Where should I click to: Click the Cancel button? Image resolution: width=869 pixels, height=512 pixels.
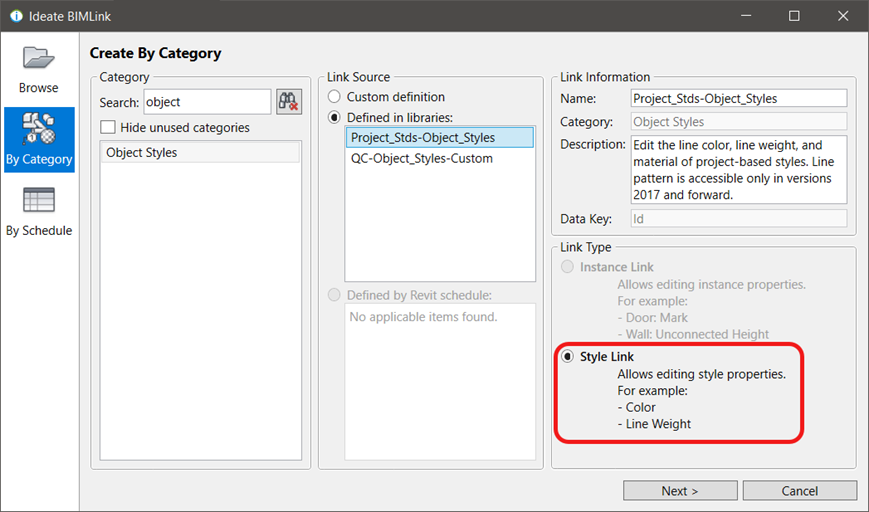(x=800, y=490)
